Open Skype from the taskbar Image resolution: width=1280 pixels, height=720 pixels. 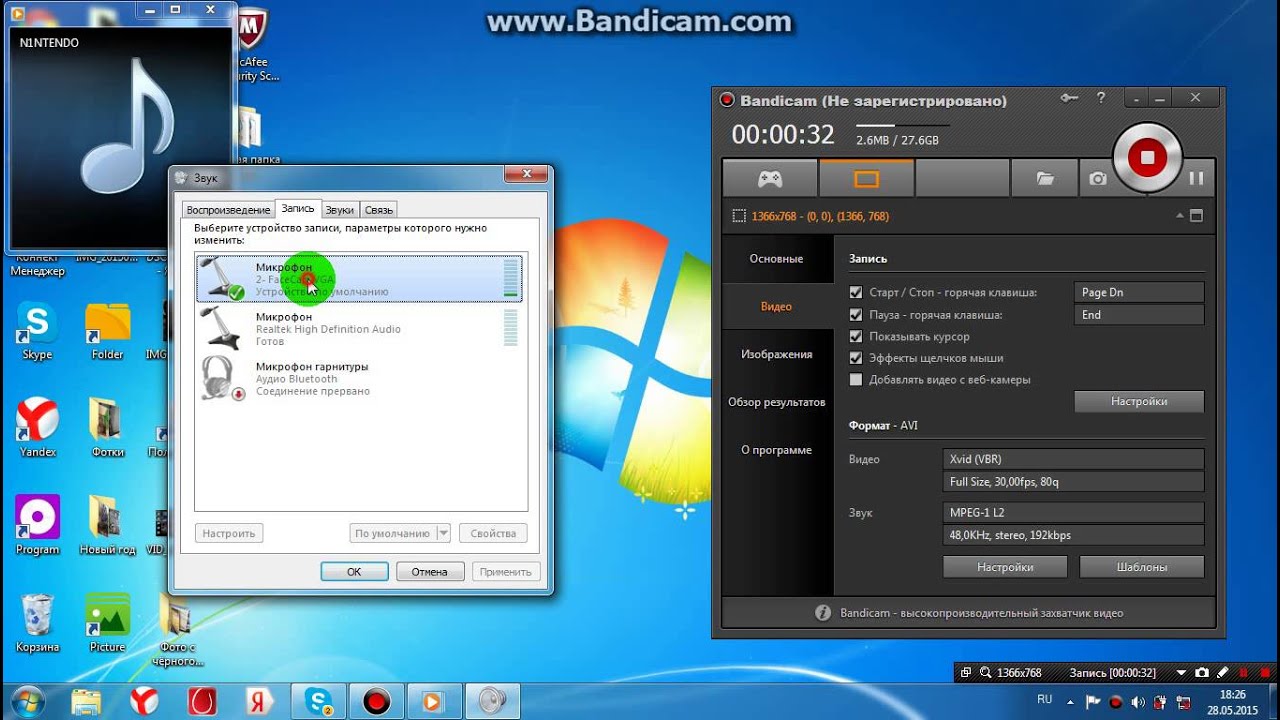tap(319, 701)
